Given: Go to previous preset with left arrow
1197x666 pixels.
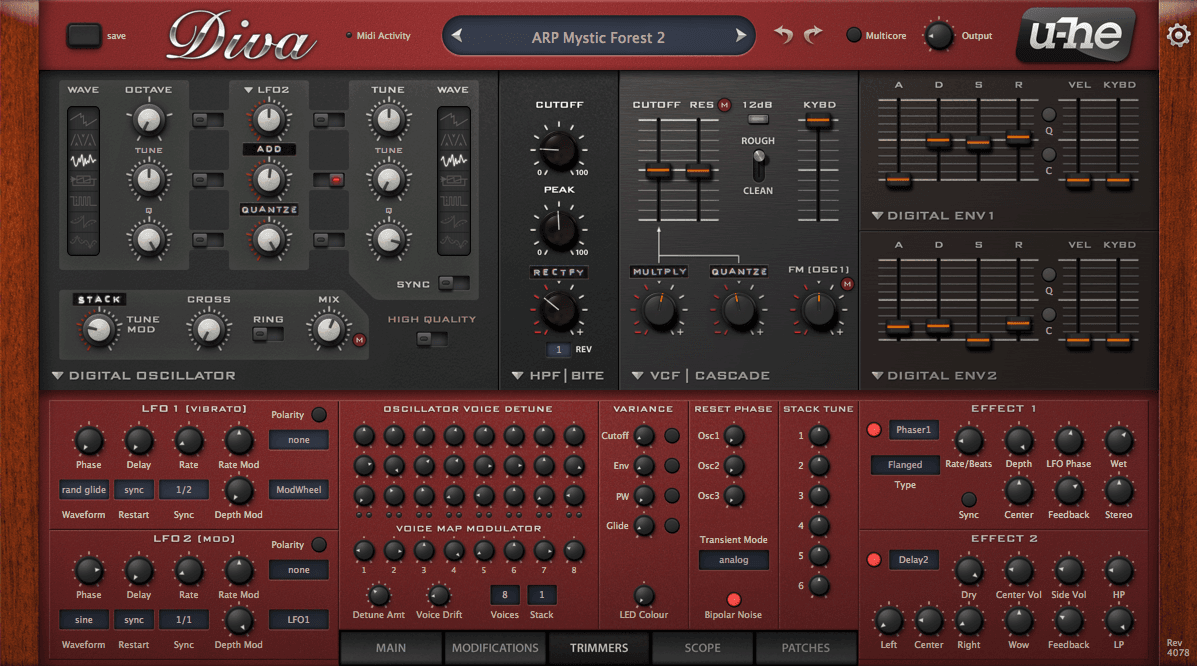Looking at the screenshot, I should tap(457, 35).
